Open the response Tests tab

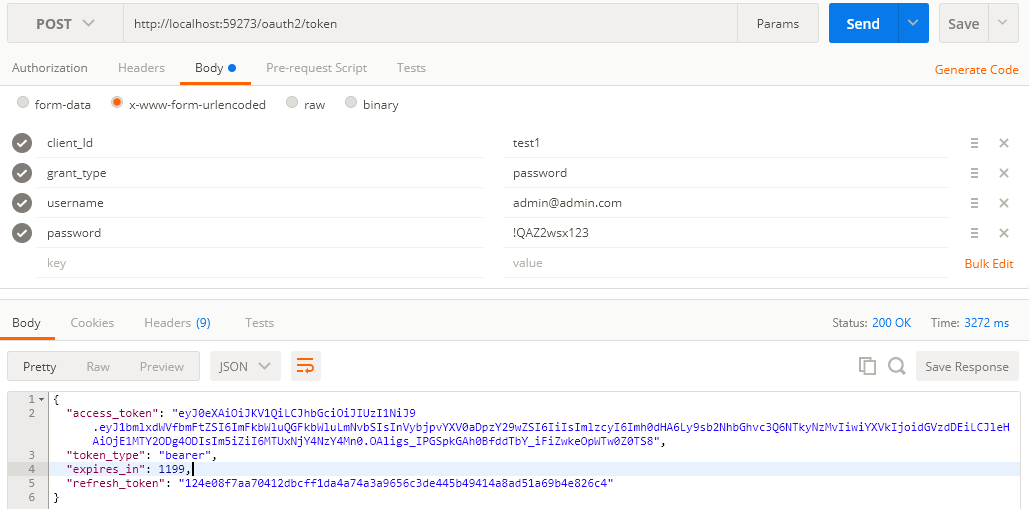(259, 323)
